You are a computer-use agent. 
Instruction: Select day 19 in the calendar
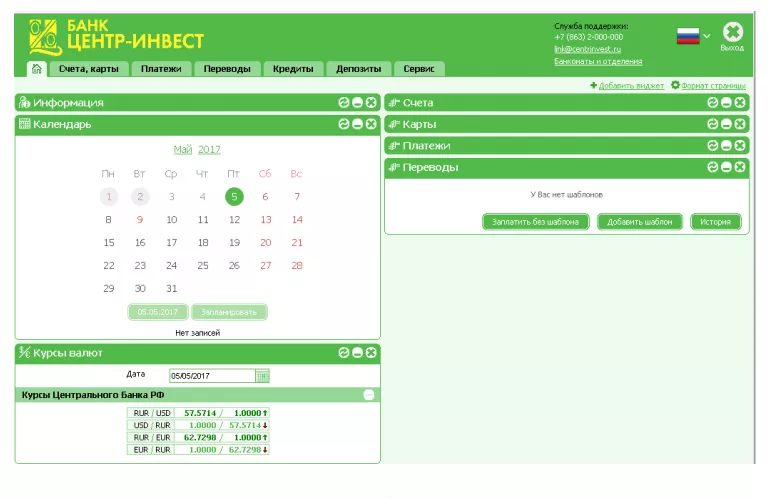pyautogui.click(x=234, y=242)
